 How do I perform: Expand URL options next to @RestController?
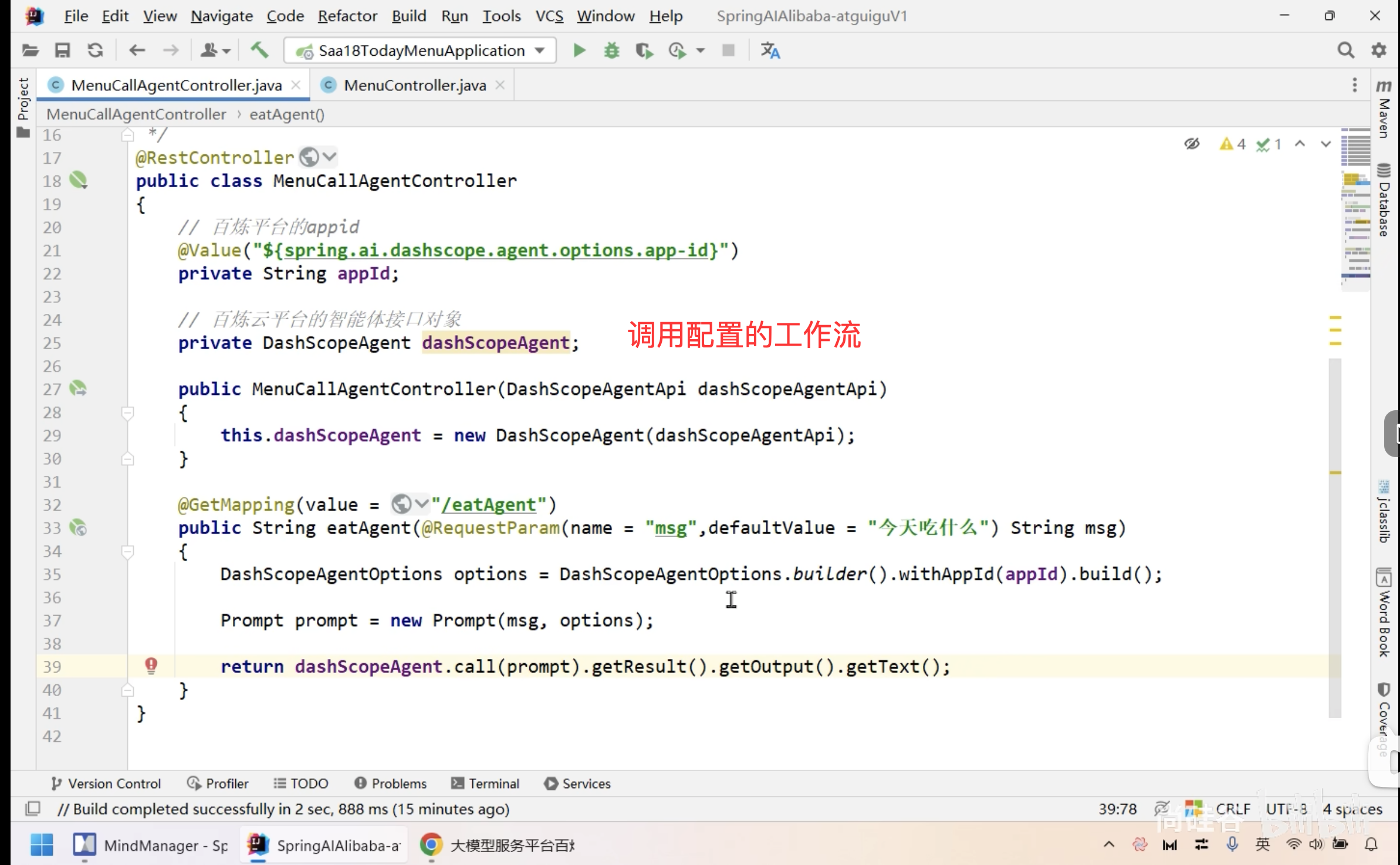pyautogui.click(x=330, y=157)
